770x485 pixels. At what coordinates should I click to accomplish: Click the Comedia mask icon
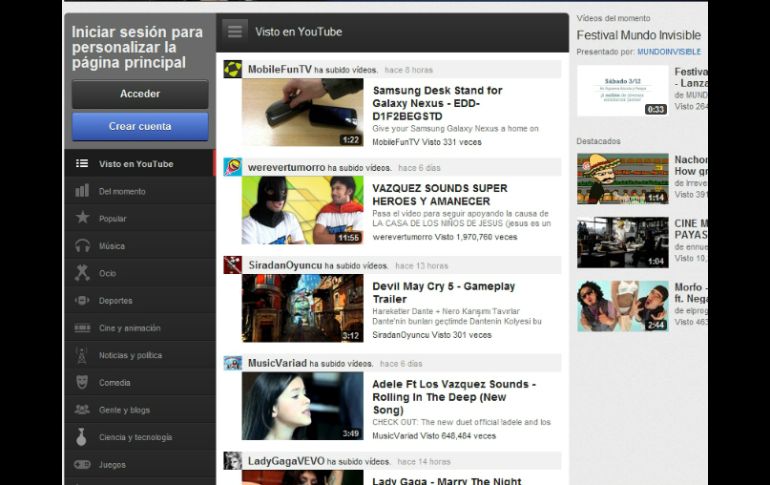(x=82, y=383)
